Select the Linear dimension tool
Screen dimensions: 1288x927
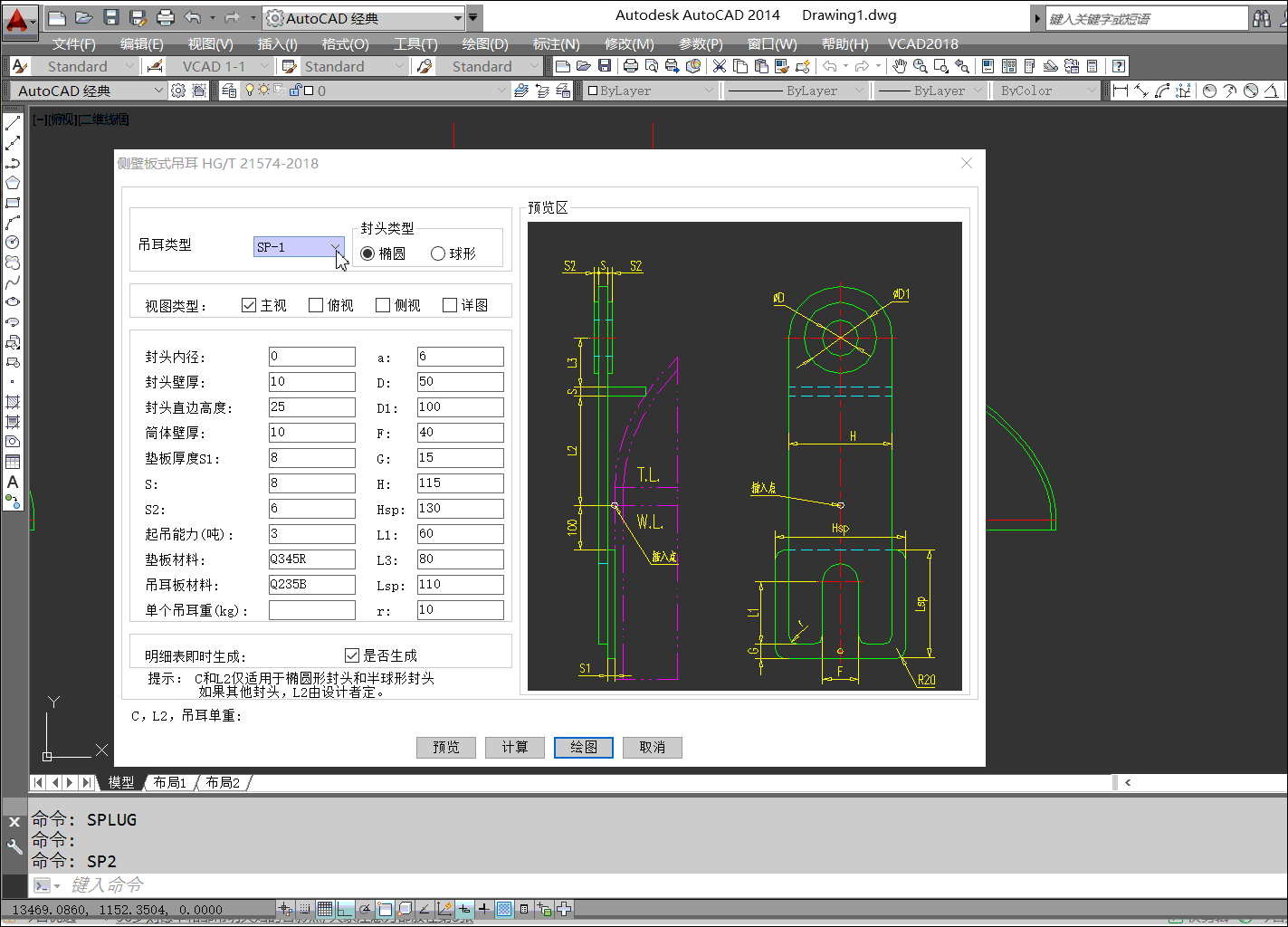click(x=1121, y=91)
